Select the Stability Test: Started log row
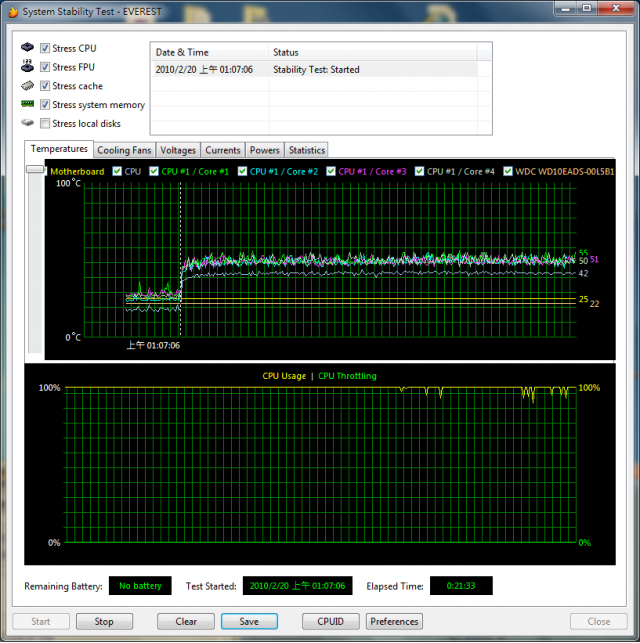Image resolution: width=640 pixels, height=643 pixels. [x=314, y=70]
